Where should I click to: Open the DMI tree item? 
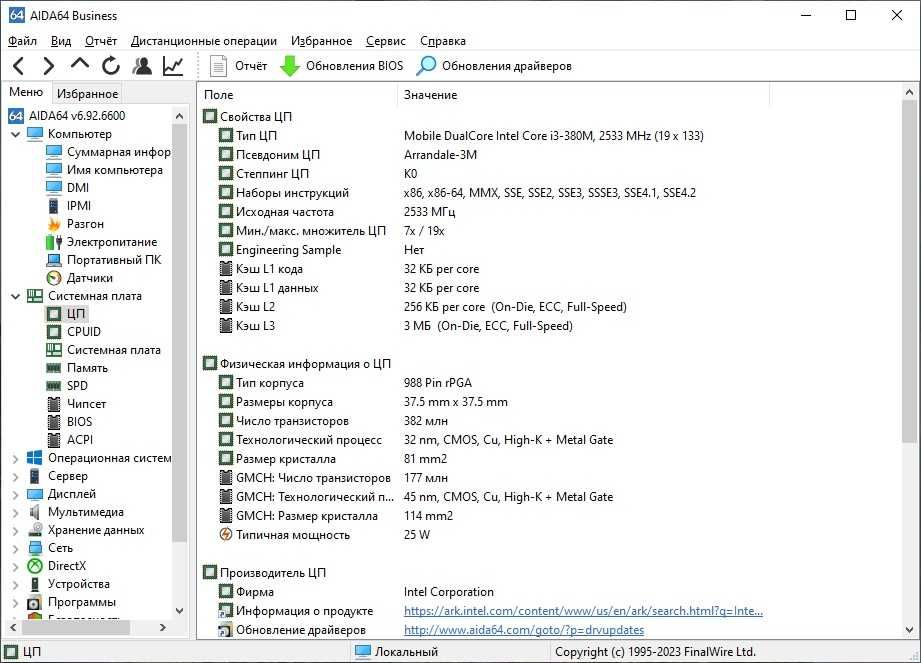[68, 188]
